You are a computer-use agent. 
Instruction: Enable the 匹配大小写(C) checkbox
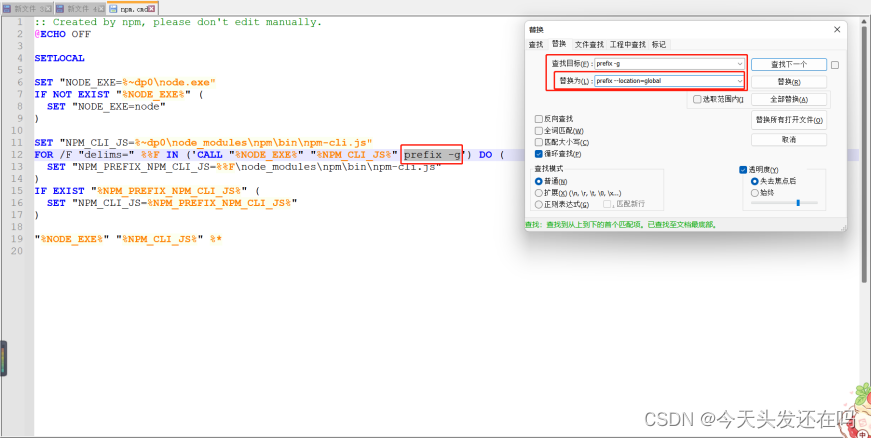tap(538, 143)
